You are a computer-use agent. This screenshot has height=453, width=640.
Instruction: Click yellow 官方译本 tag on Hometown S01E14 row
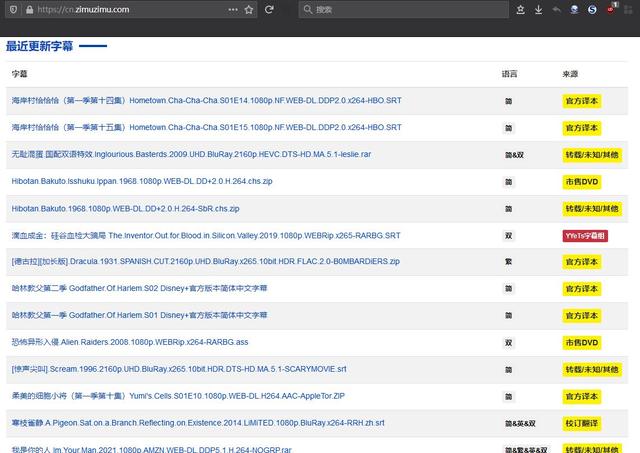(582, 101)
